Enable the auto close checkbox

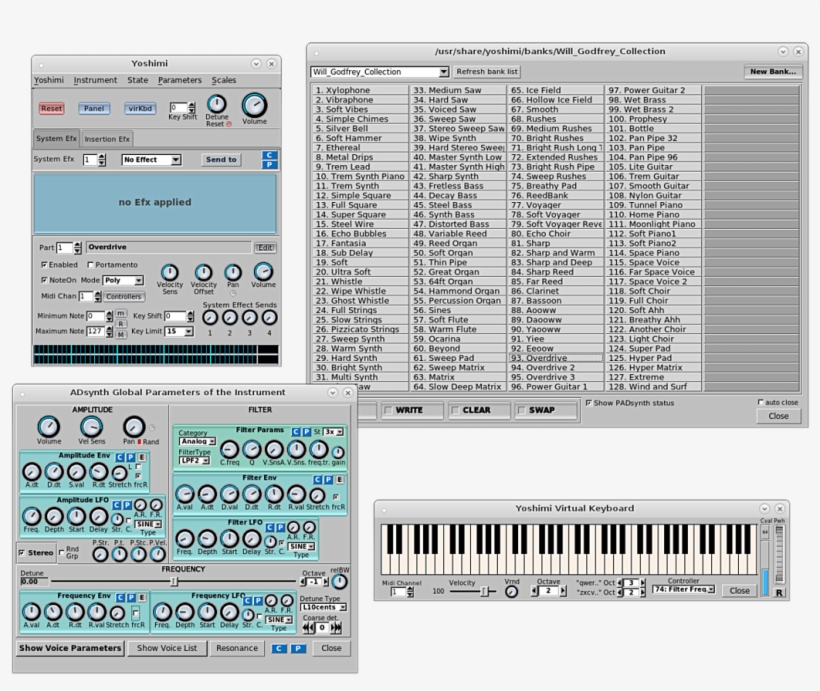pos(761,402)
